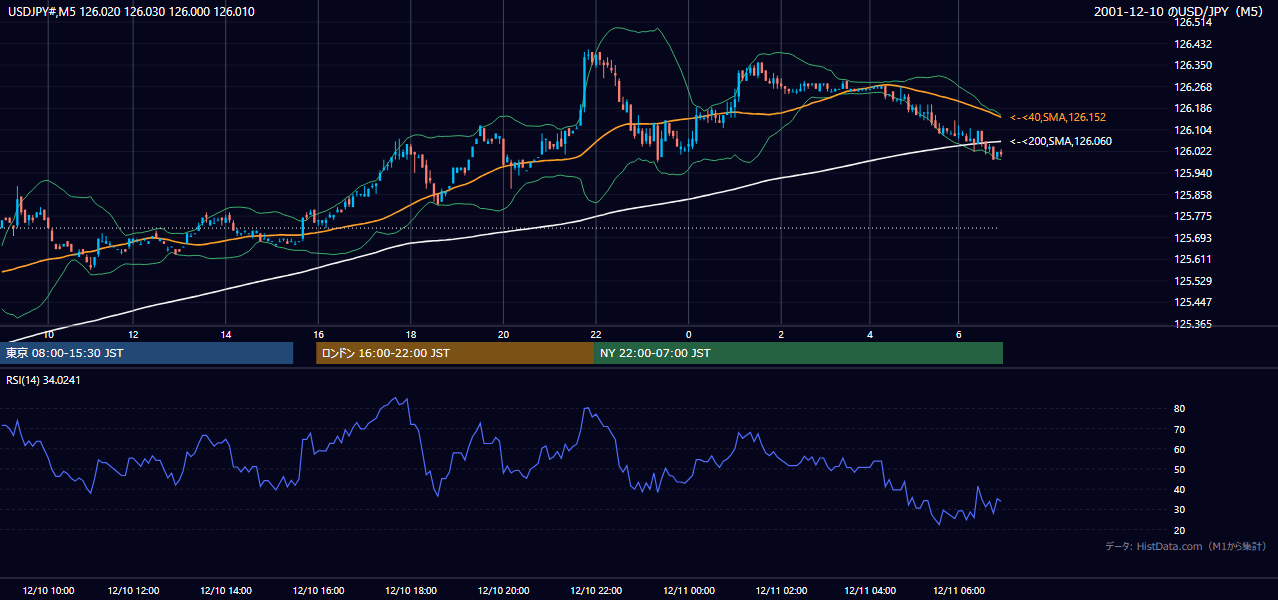The image size is (1278, 600).
Task: Click price axis value 125.858
Action: coord(1193,195)
